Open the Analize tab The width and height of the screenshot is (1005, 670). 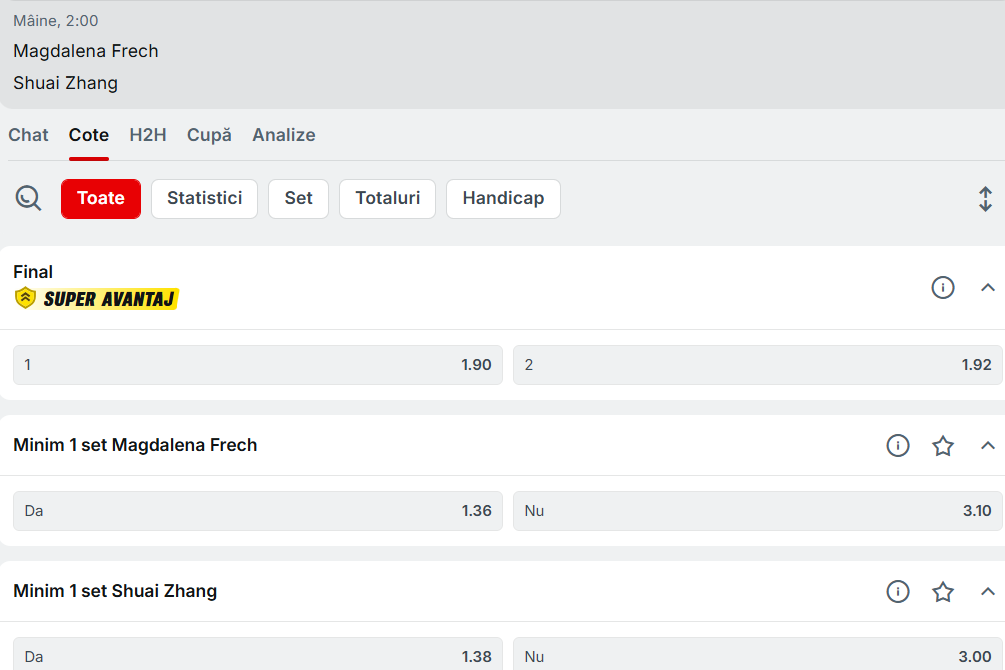[x=284, y=135]
